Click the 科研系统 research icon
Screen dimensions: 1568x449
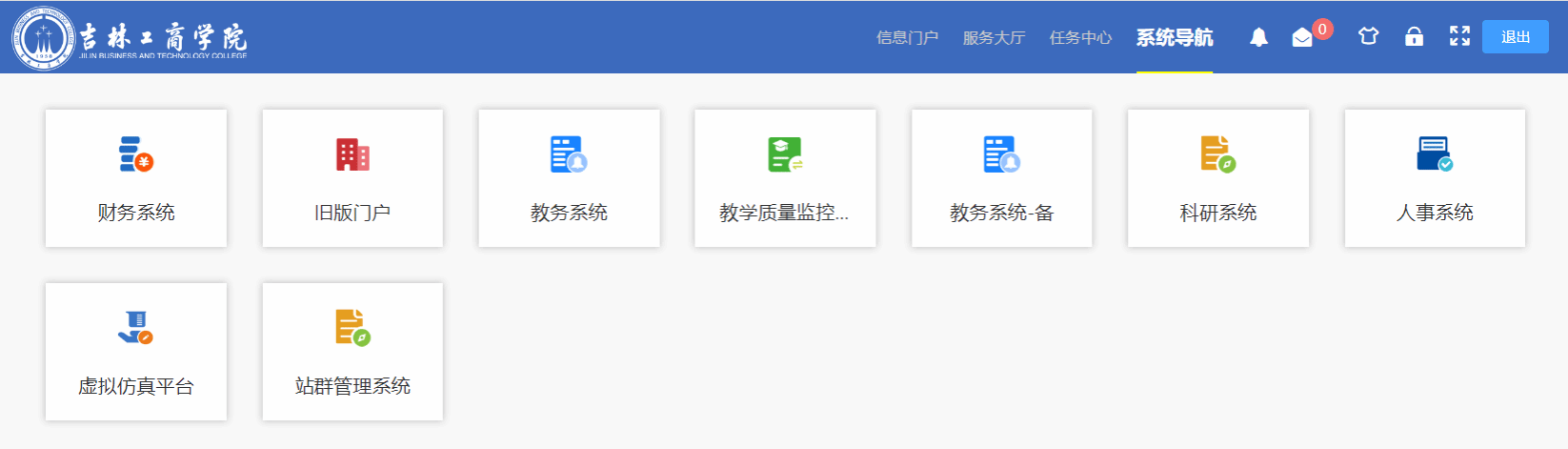(1217, 154)
